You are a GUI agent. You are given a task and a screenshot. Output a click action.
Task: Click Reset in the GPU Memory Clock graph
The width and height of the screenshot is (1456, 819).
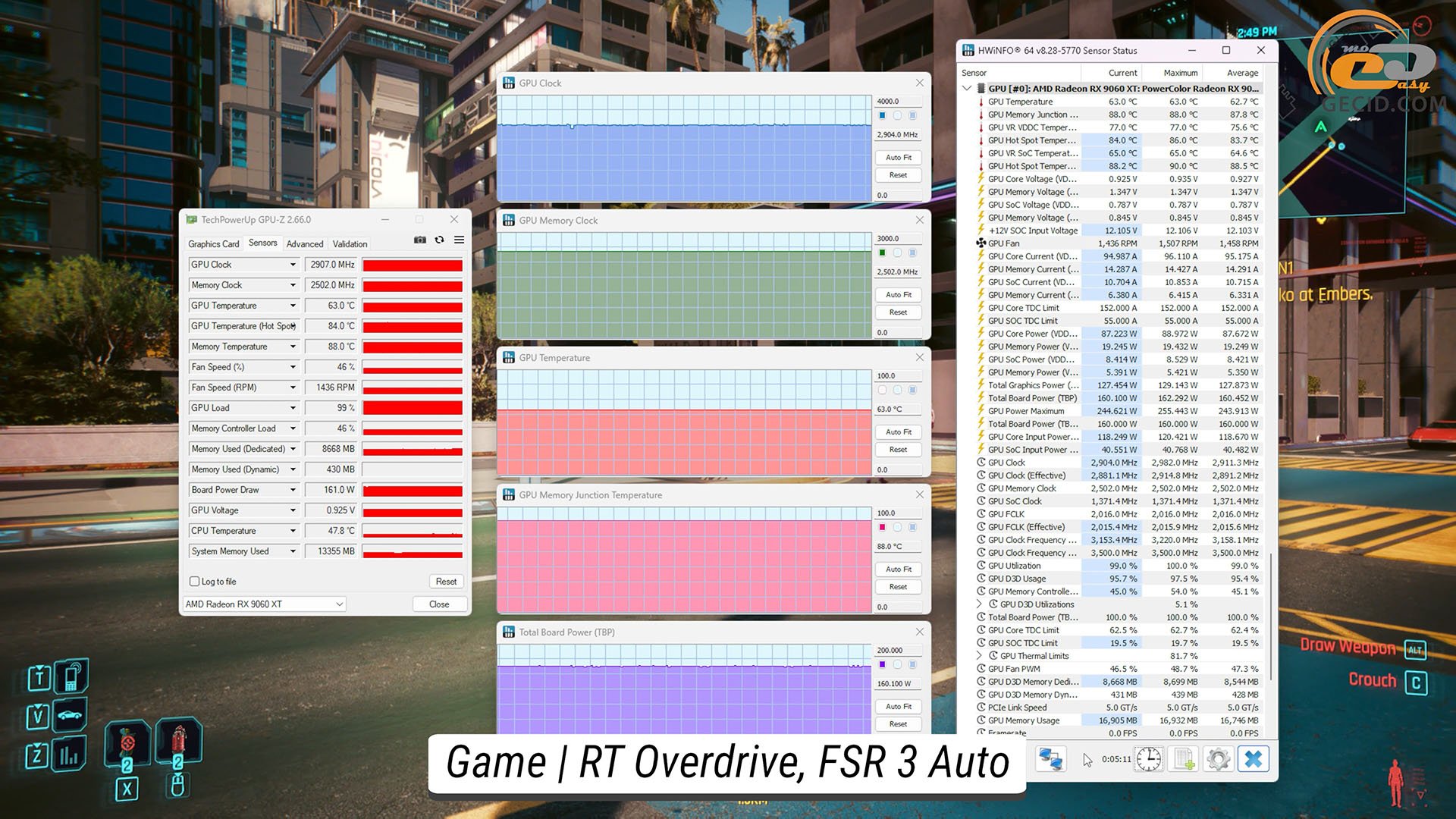(x=899, y=312)
